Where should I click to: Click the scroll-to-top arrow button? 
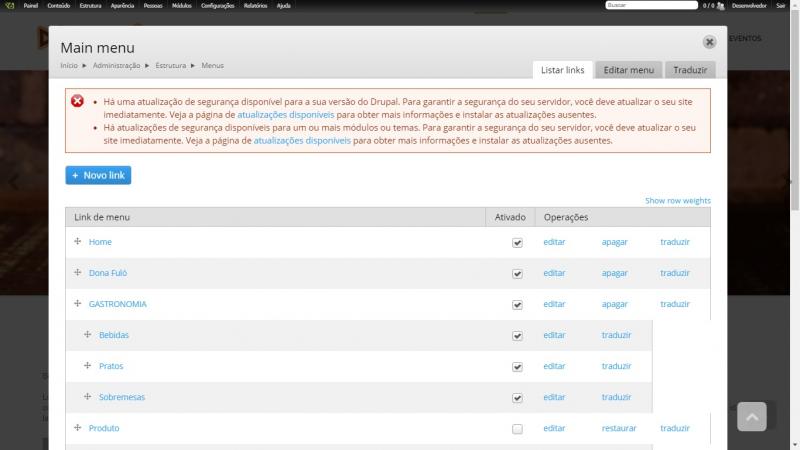point(752,417)
